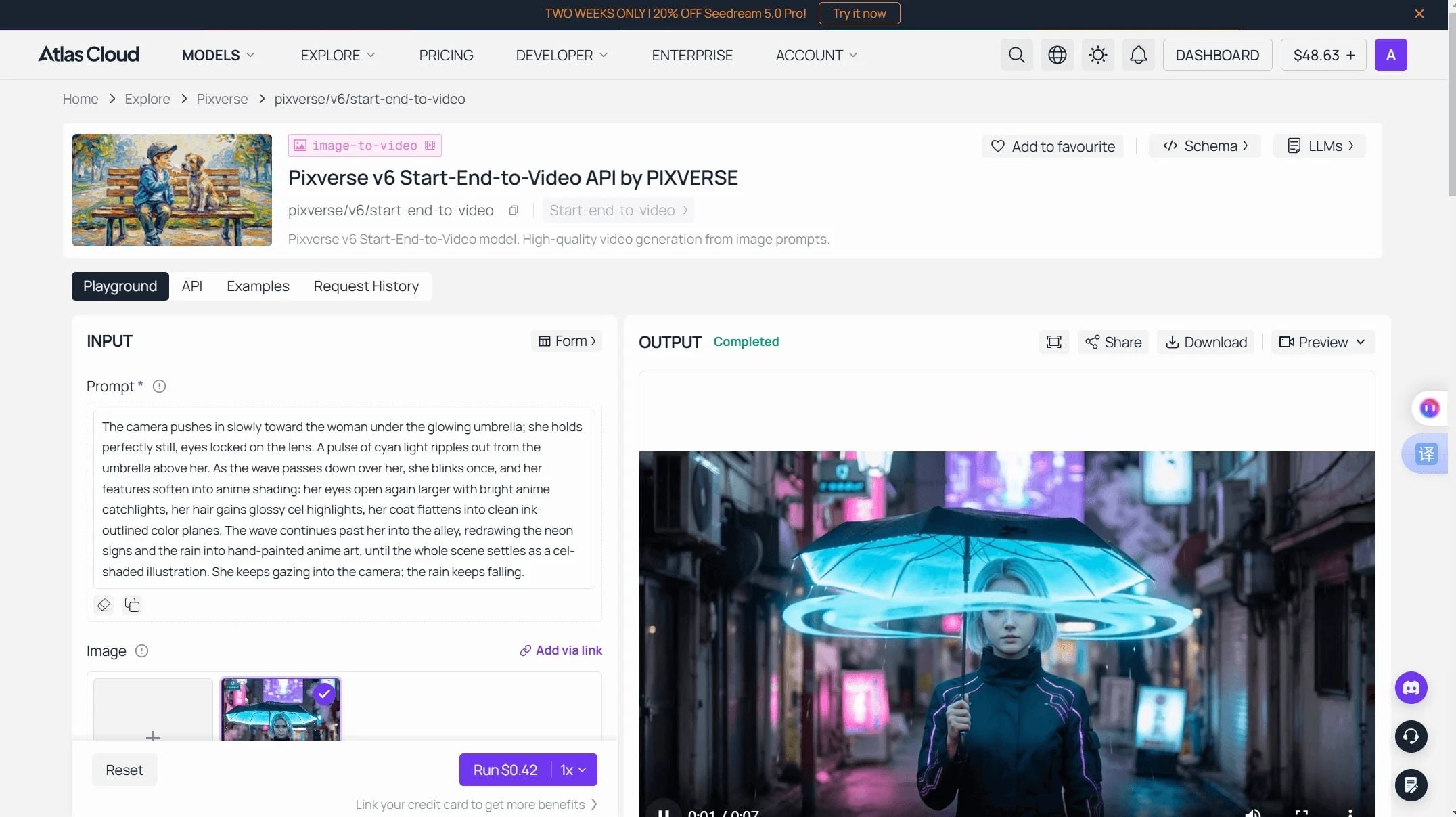The height and width of the screenshot is (817, 1456).
Task: Expand the Preview dropdown
Action: [x=1323, y=342]
